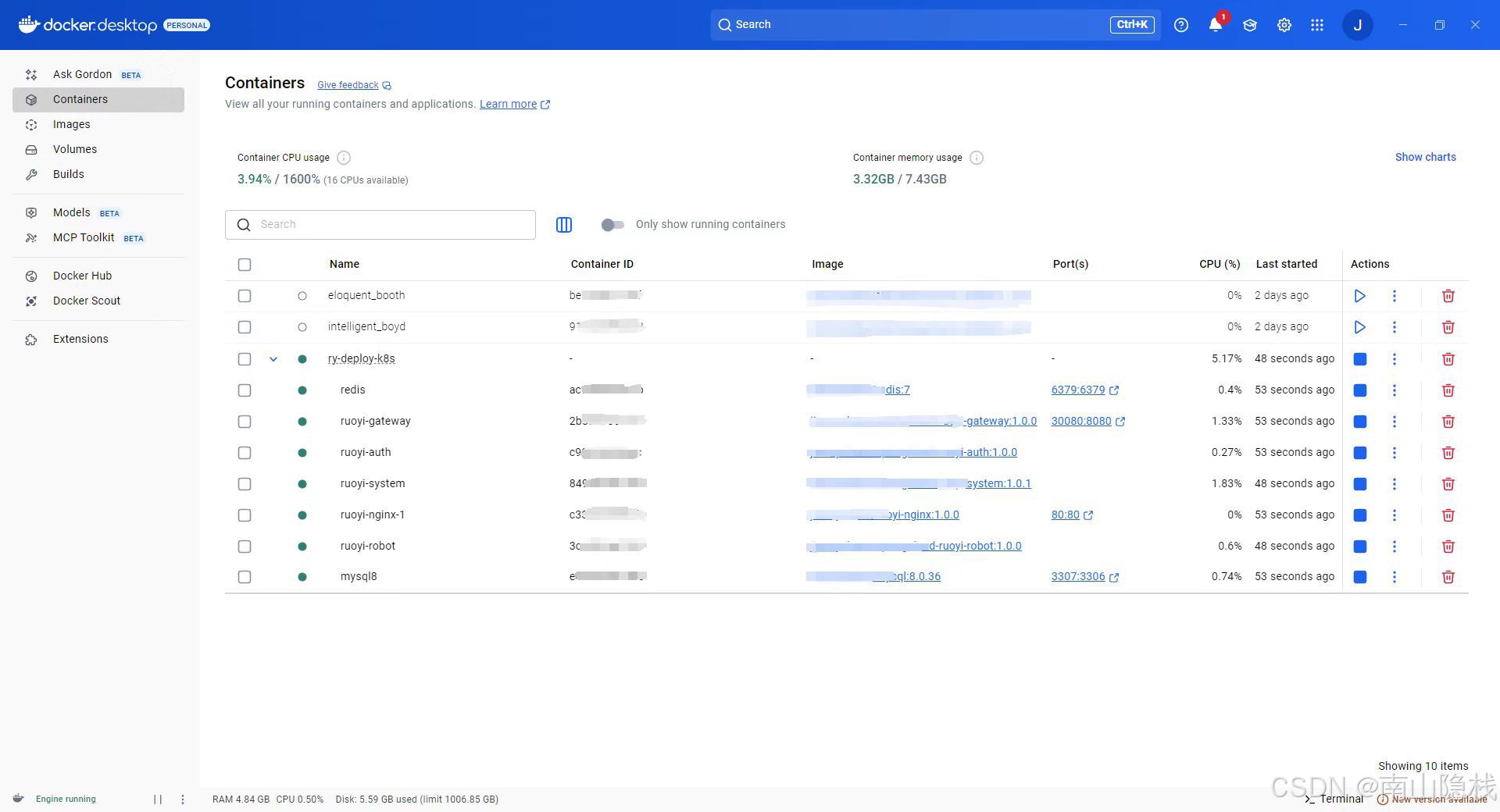Screen dimensions: 1500x812
Task: Open more actions for redis
Action: 1395,390
